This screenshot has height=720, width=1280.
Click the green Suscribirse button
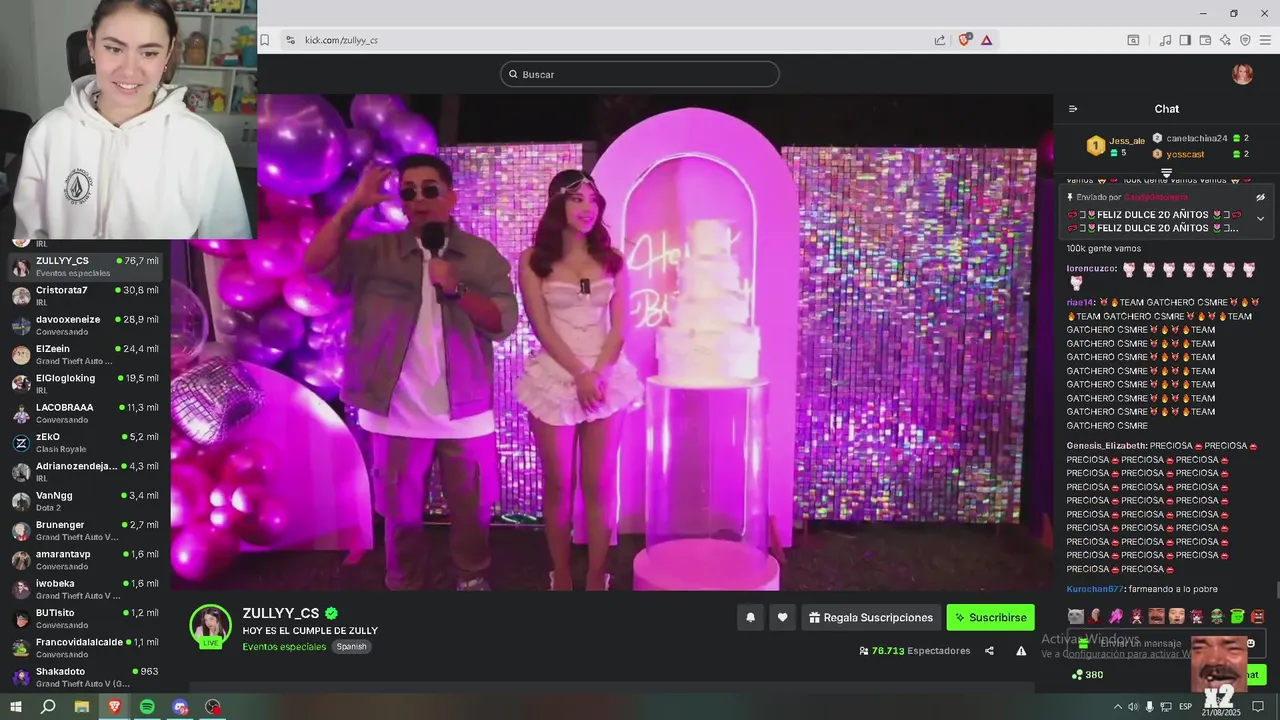(991, 618)
